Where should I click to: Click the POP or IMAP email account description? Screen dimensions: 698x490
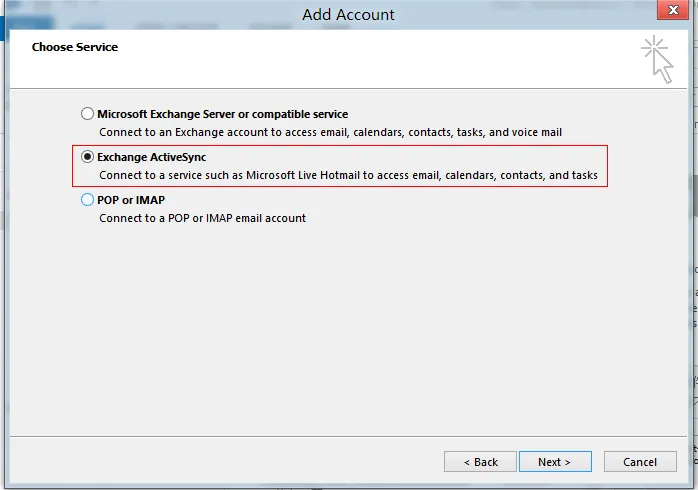click(x=202, y=218)
